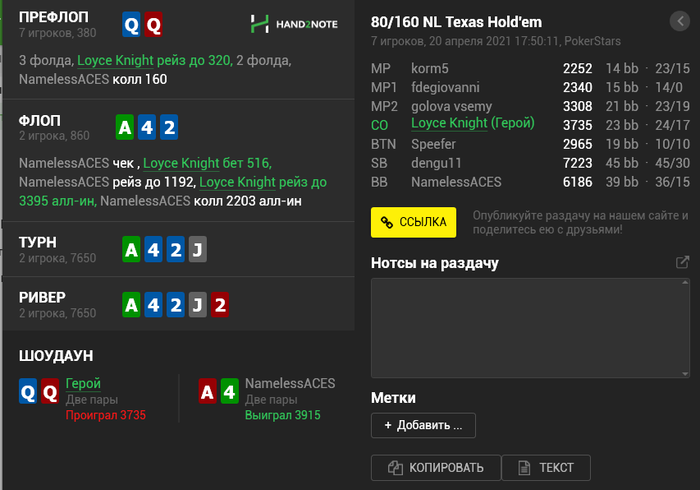Image resolution: width=700 pixels, height=490 pixels.
Task: Click the back arrow button at top right
Action: [679, 21]
